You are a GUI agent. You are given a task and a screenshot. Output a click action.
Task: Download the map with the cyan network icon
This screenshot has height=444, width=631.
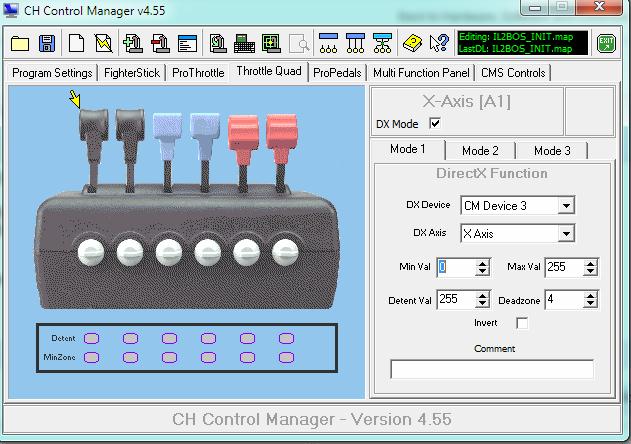click(x=382, y=43)
